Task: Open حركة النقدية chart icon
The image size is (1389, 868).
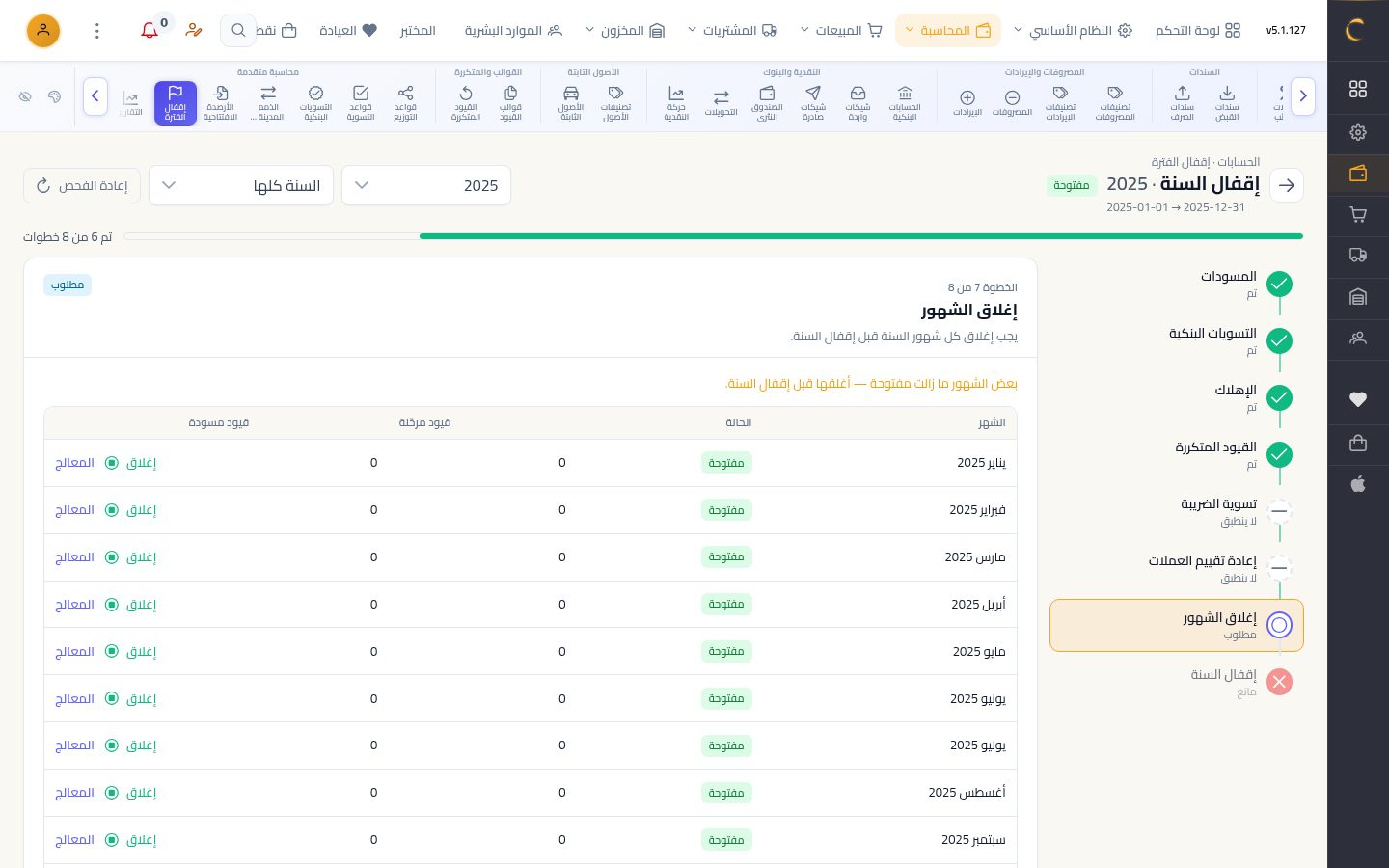Action: coord(676,103)
